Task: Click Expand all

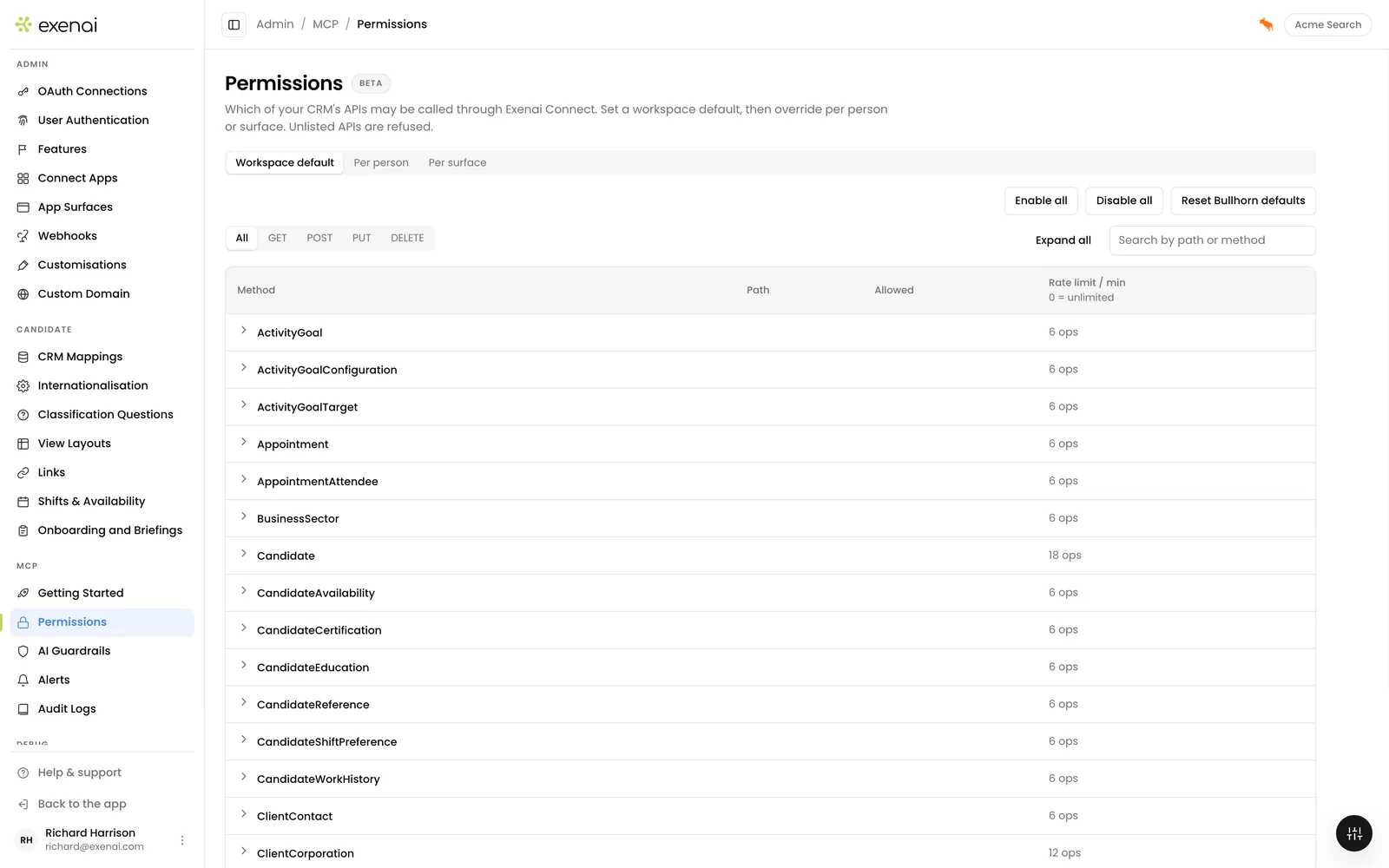Action: coord(1063,240)
